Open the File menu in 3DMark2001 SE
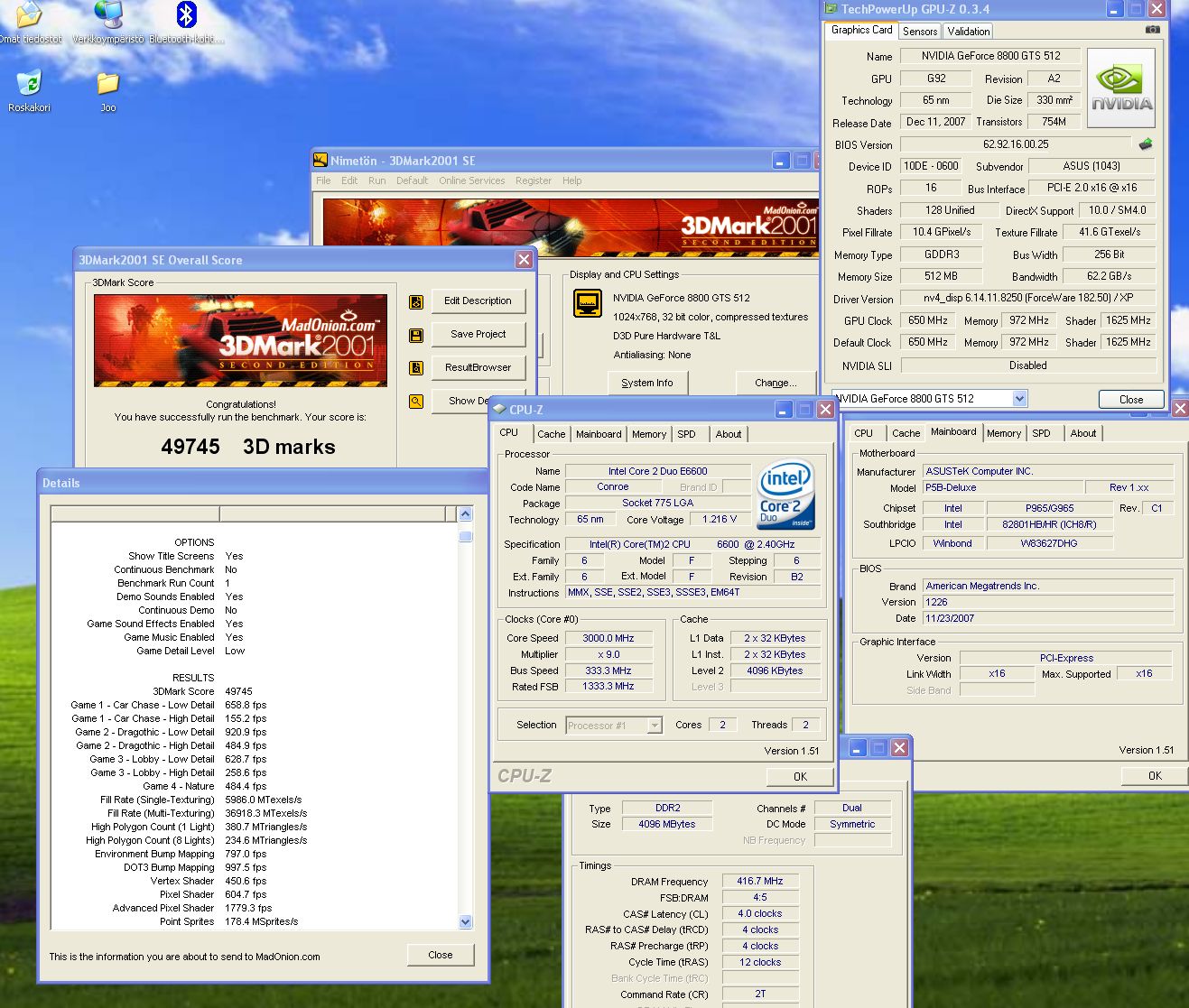Screen dimensions: 1189x1008 (x=323, y=180)
